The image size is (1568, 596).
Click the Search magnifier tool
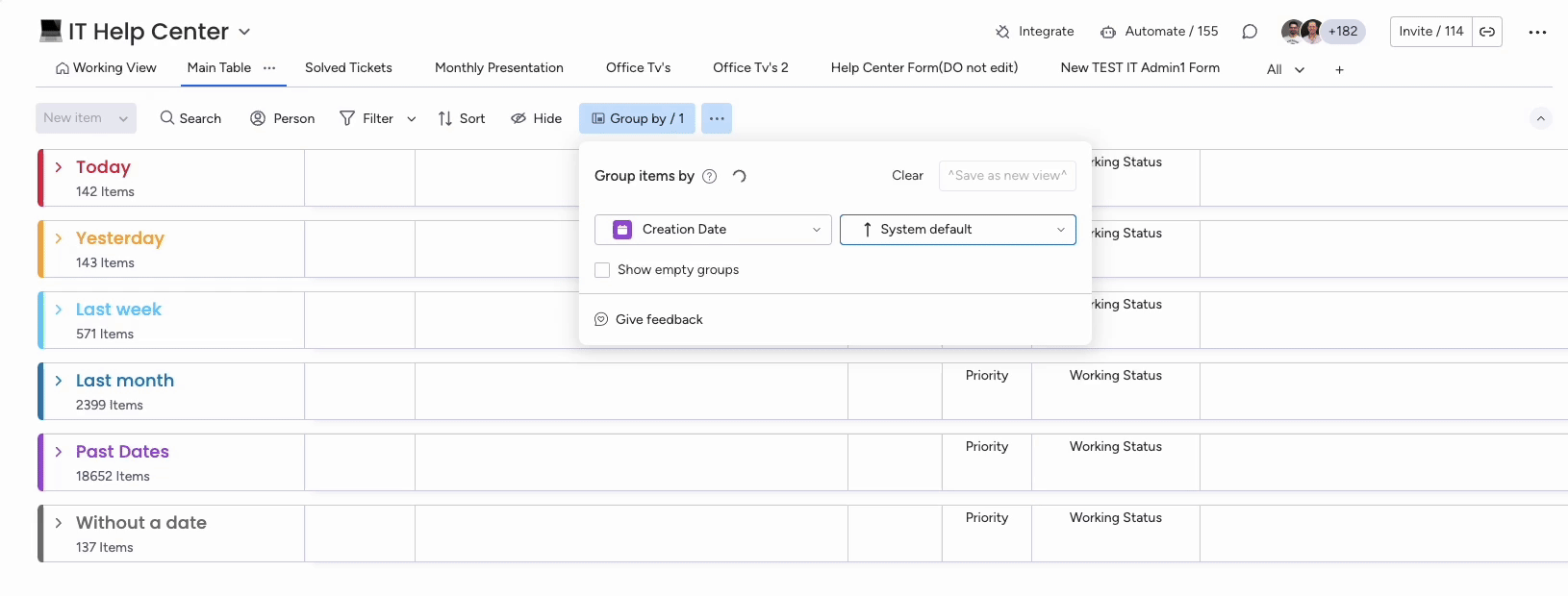point(190,118)
